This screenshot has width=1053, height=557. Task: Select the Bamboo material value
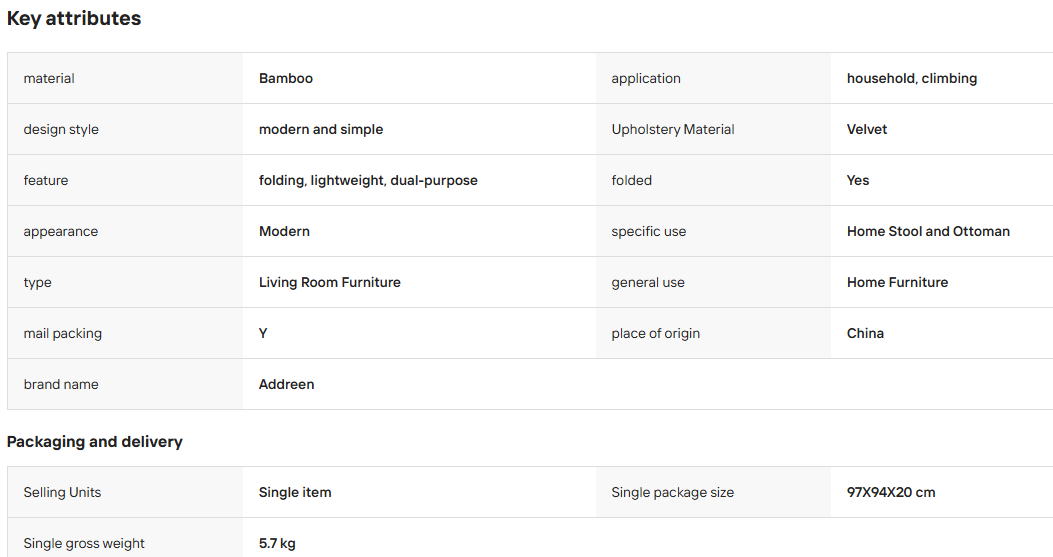286,79
